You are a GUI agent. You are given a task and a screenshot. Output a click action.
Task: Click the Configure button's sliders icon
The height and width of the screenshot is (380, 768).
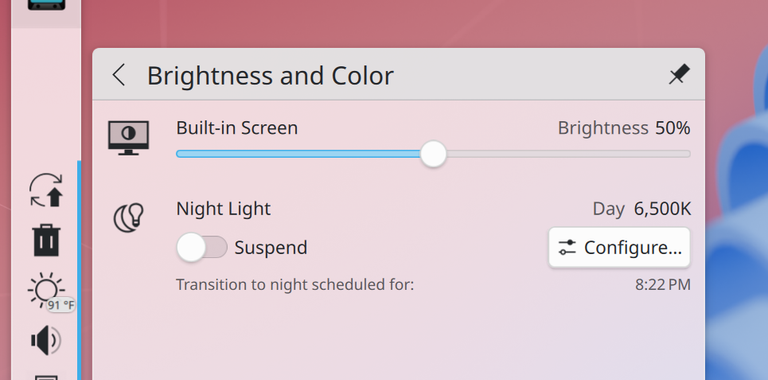(567, 247)
